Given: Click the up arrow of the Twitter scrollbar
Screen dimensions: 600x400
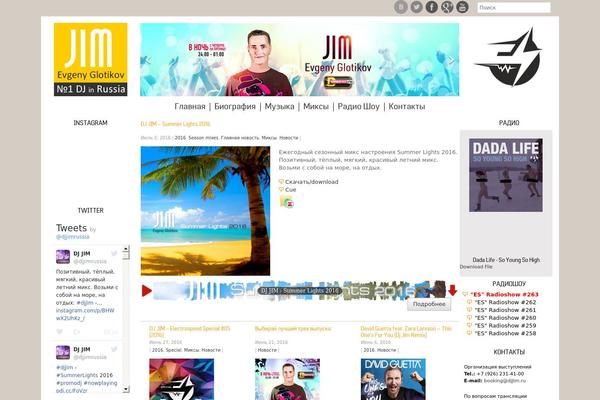Looking at the screenshot, I should tap(126, 249).
